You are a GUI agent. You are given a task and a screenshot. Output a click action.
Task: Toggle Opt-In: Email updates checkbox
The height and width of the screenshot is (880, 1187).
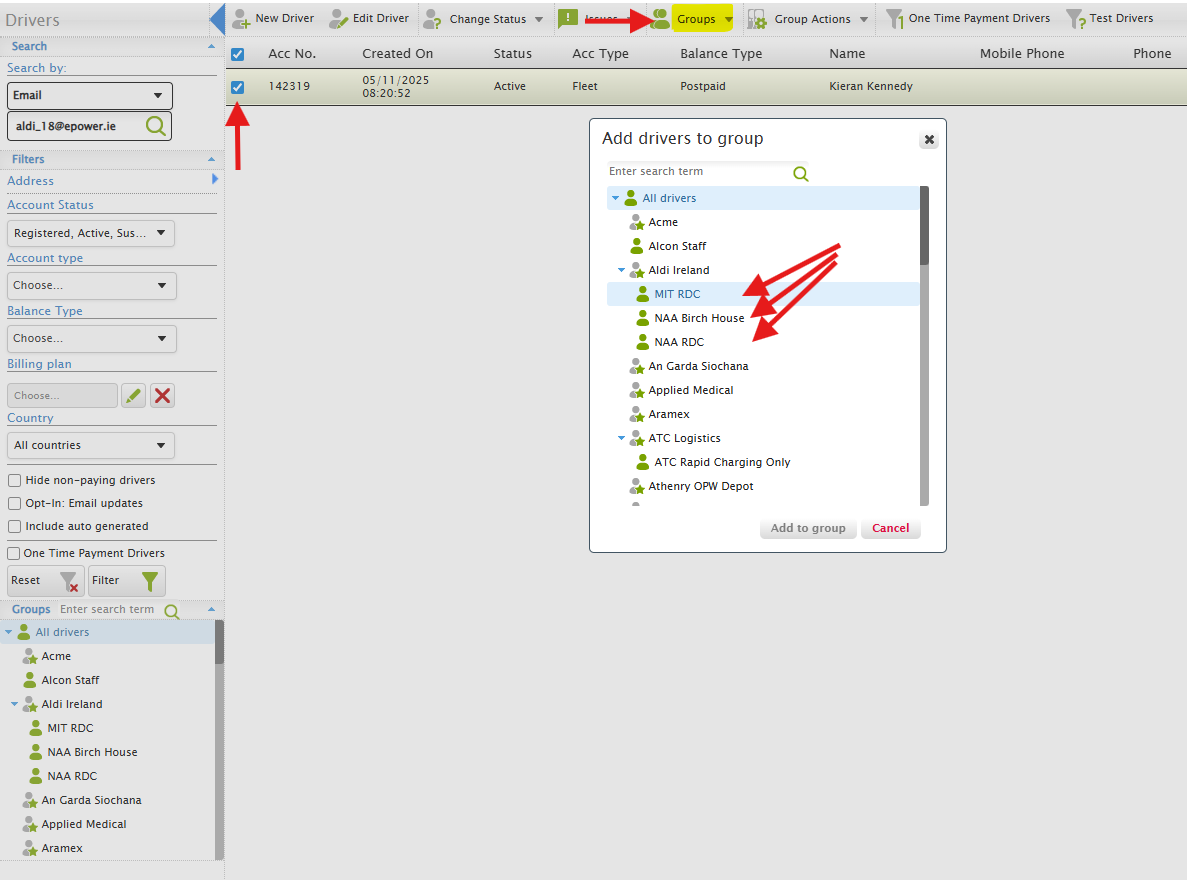15,504
